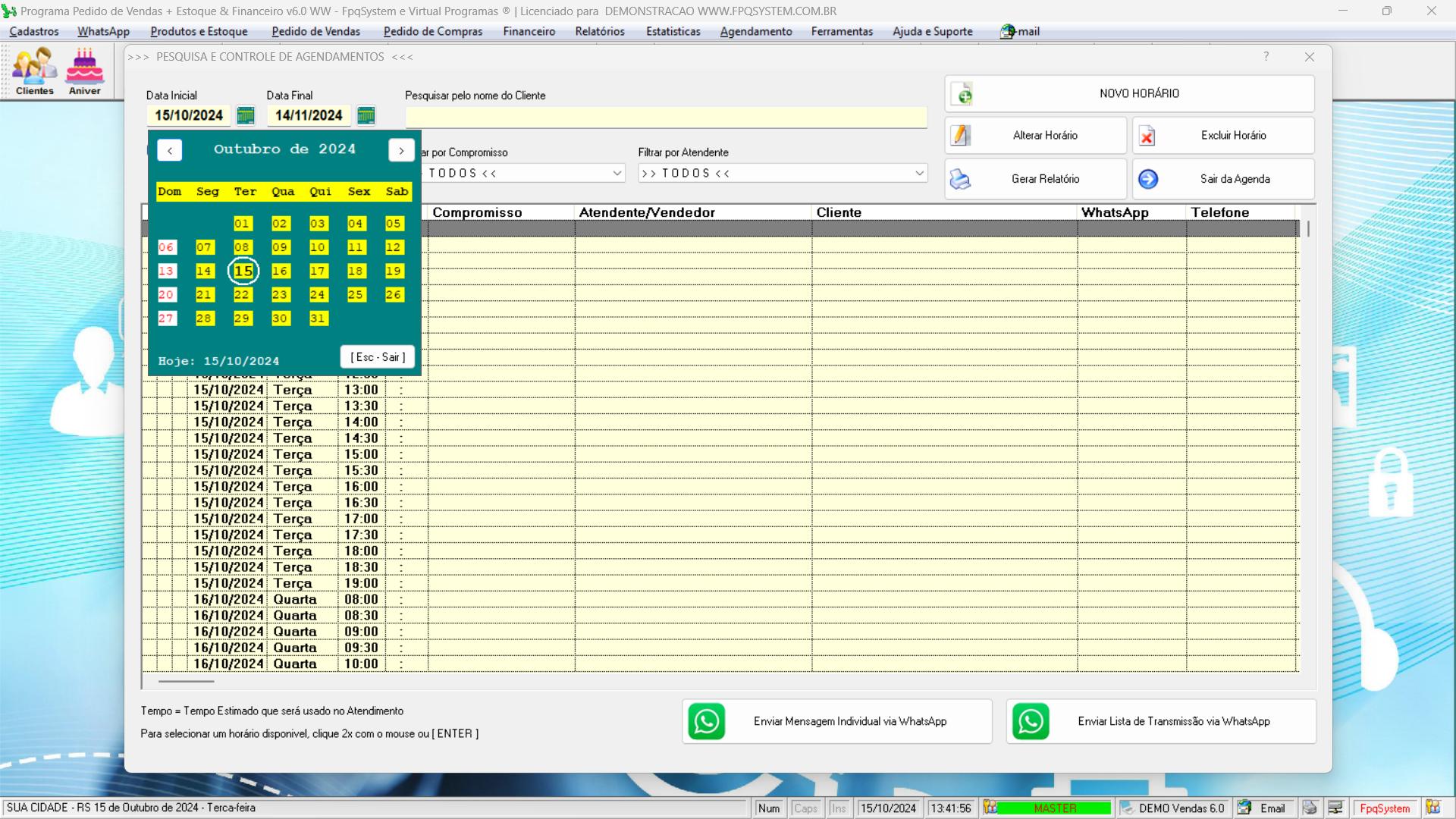
Task: Select the 15/10/2024 Terça 15:30 row
Action: [x=720, y=470]
